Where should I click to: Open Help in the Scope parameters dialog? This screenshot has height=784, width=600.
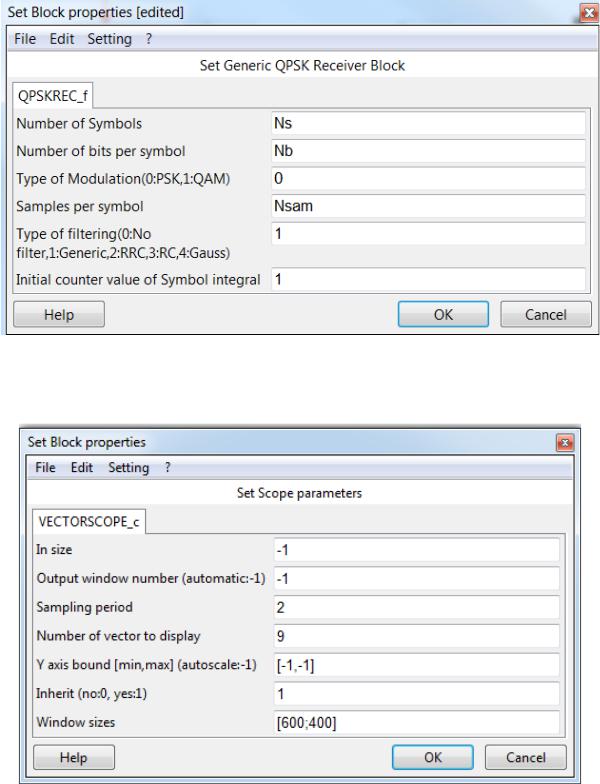pos(74,758)
